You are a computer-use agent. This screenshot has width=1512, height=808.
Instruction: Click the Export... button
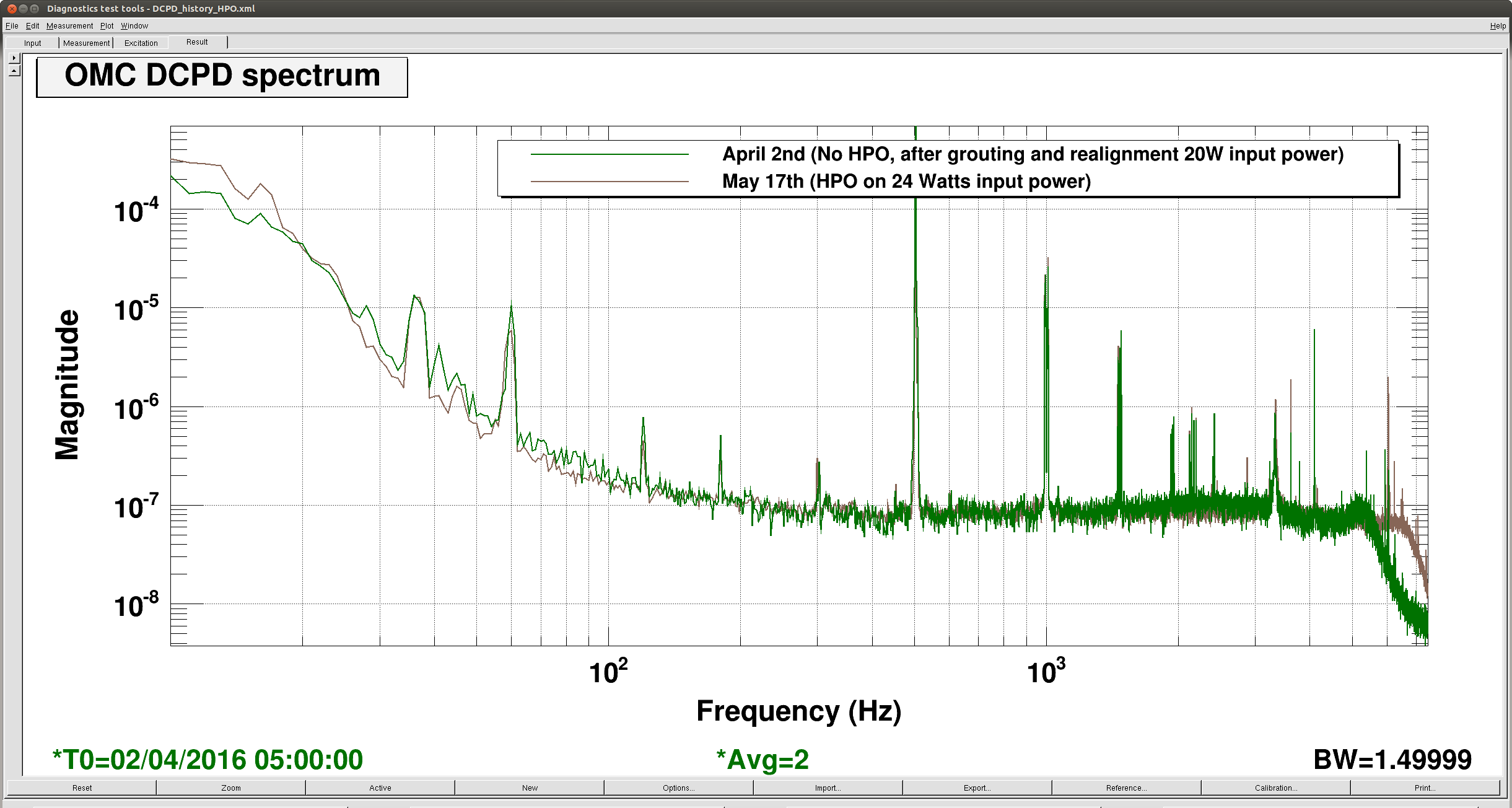coord(977,788)
